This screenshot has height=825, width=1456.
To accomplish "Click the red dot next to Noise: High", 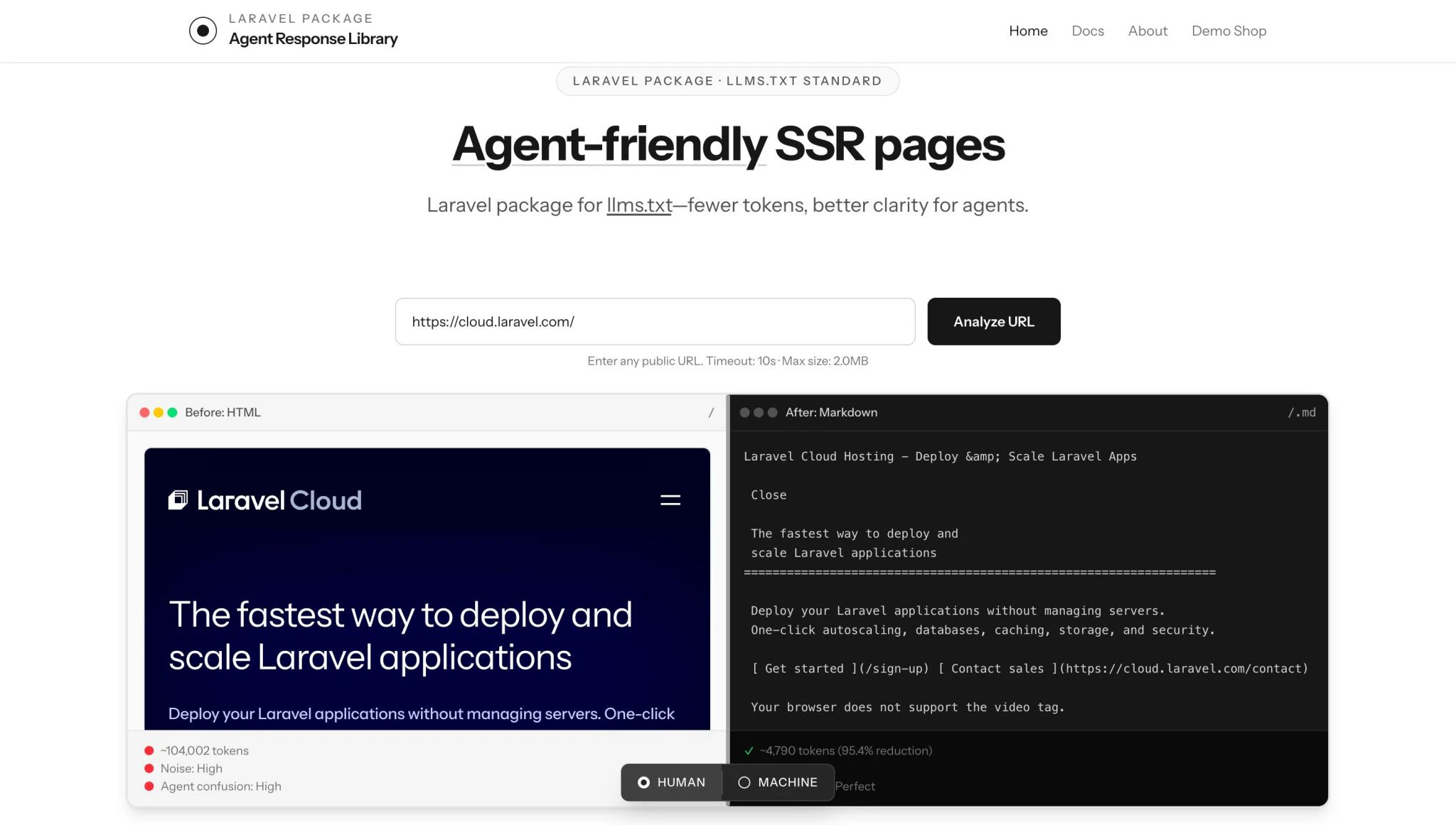I will [x=149, y=768].
